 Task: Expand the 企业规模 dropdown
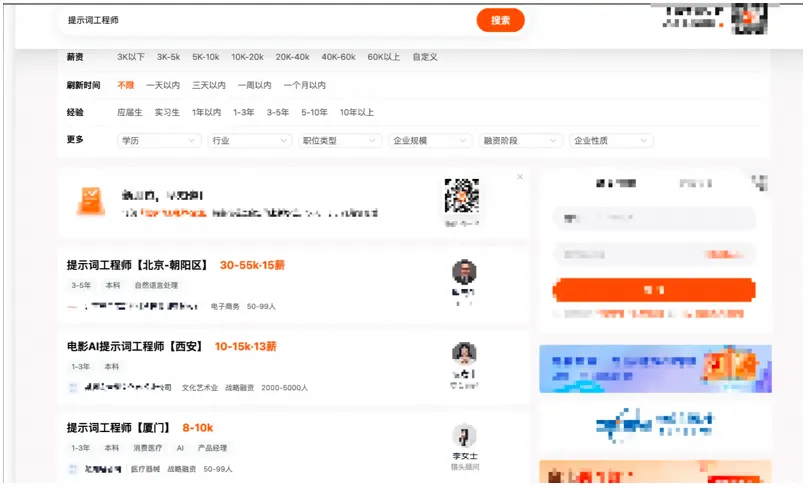[x=430, y=141]
